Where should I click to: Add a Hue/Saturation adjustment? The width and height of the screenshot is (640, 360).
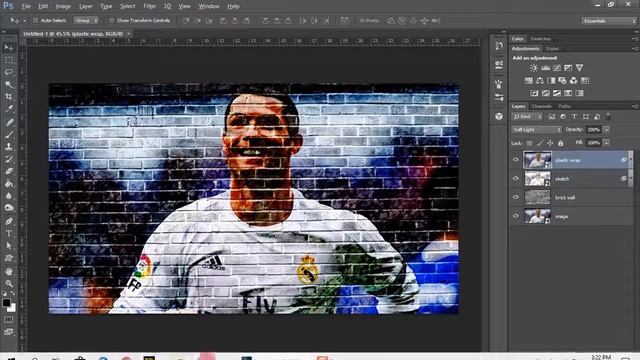529,81
